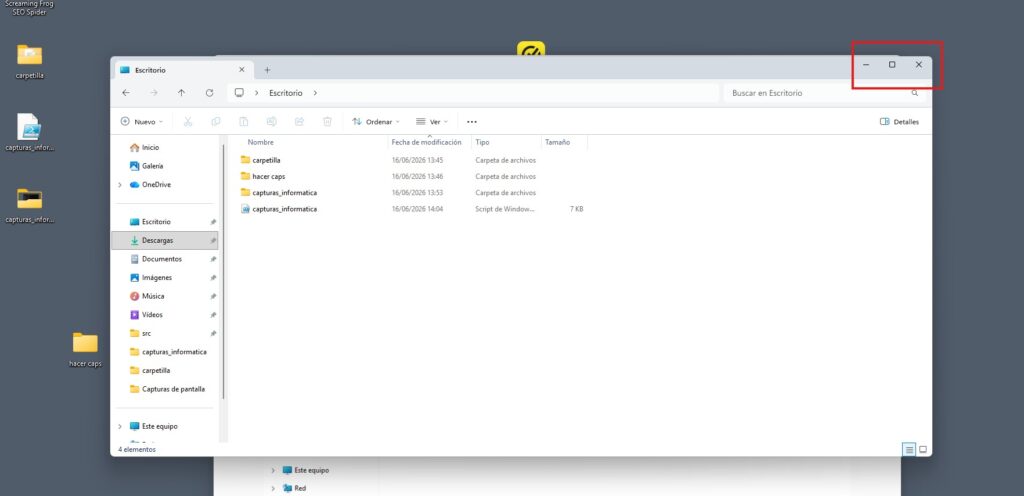
Task: Open the three-dots more options menu
Action: (x=472, y=122)
